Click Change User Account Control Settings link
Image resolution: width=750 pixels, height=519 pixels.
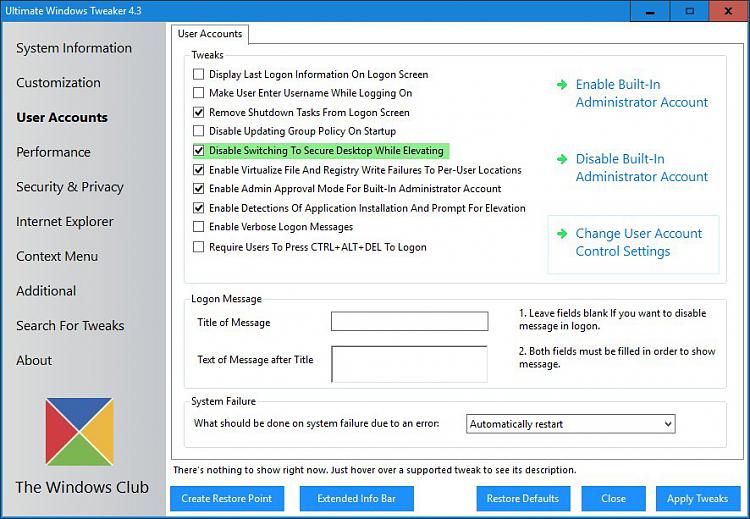[639, 243]
